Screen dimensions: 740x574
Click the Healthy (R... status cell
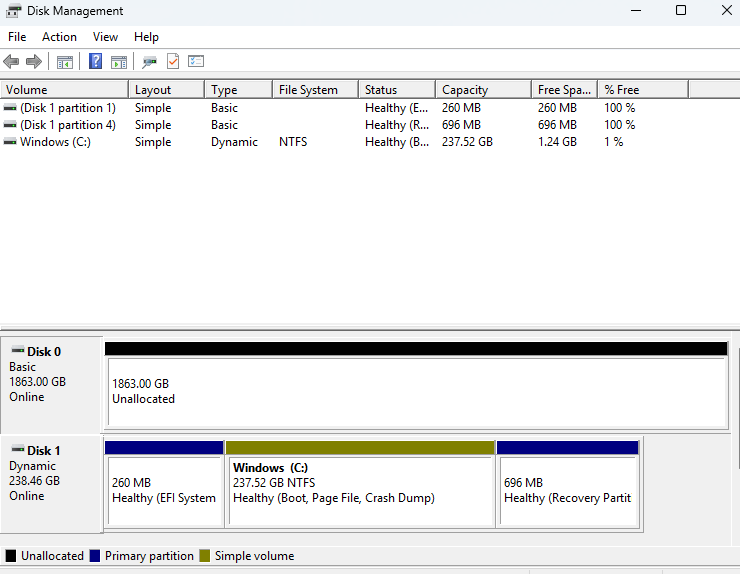pyautogui.click(x=397, y=125)
